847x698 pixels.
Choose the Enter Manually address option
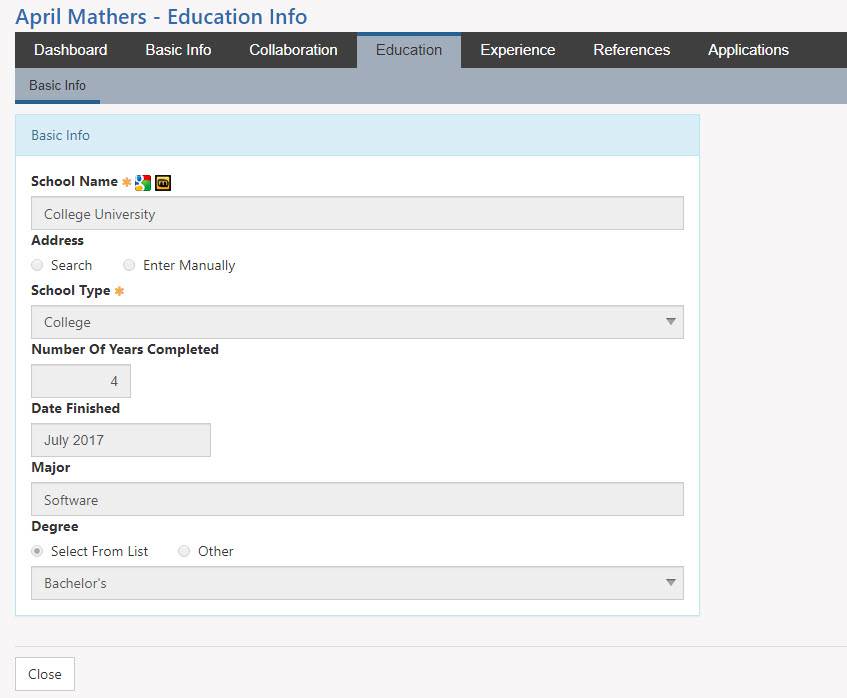click(x=129, y=265)
